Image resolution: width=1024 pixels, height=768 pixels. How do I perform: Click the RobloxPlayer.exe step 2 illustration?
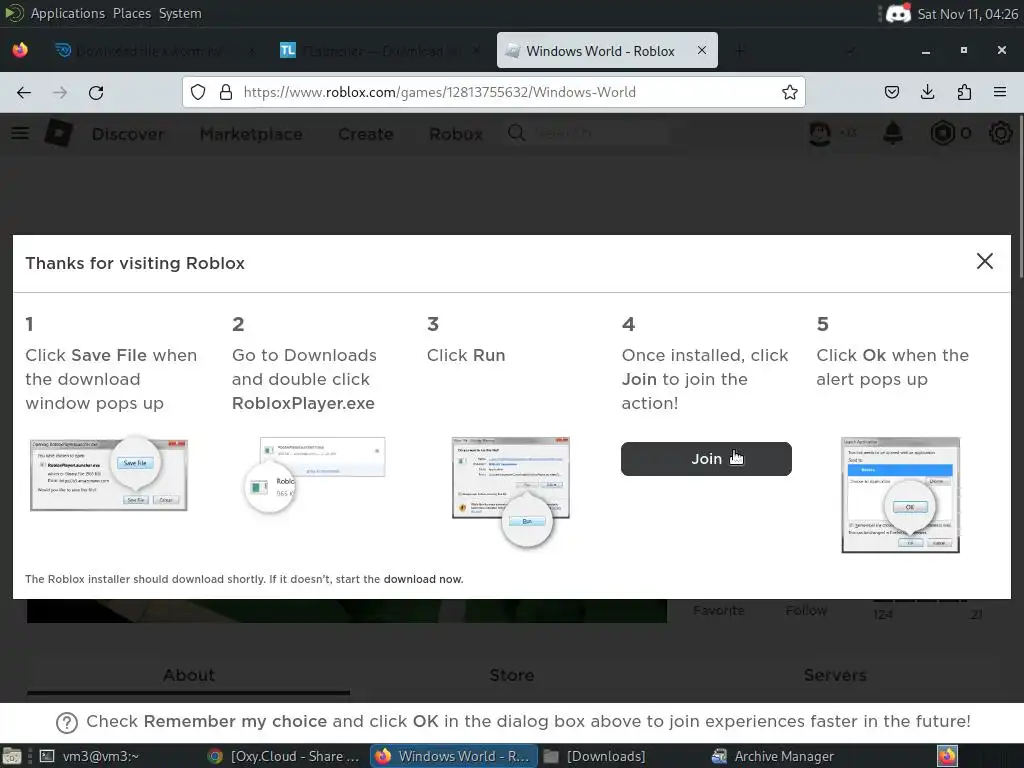(315, 475)
